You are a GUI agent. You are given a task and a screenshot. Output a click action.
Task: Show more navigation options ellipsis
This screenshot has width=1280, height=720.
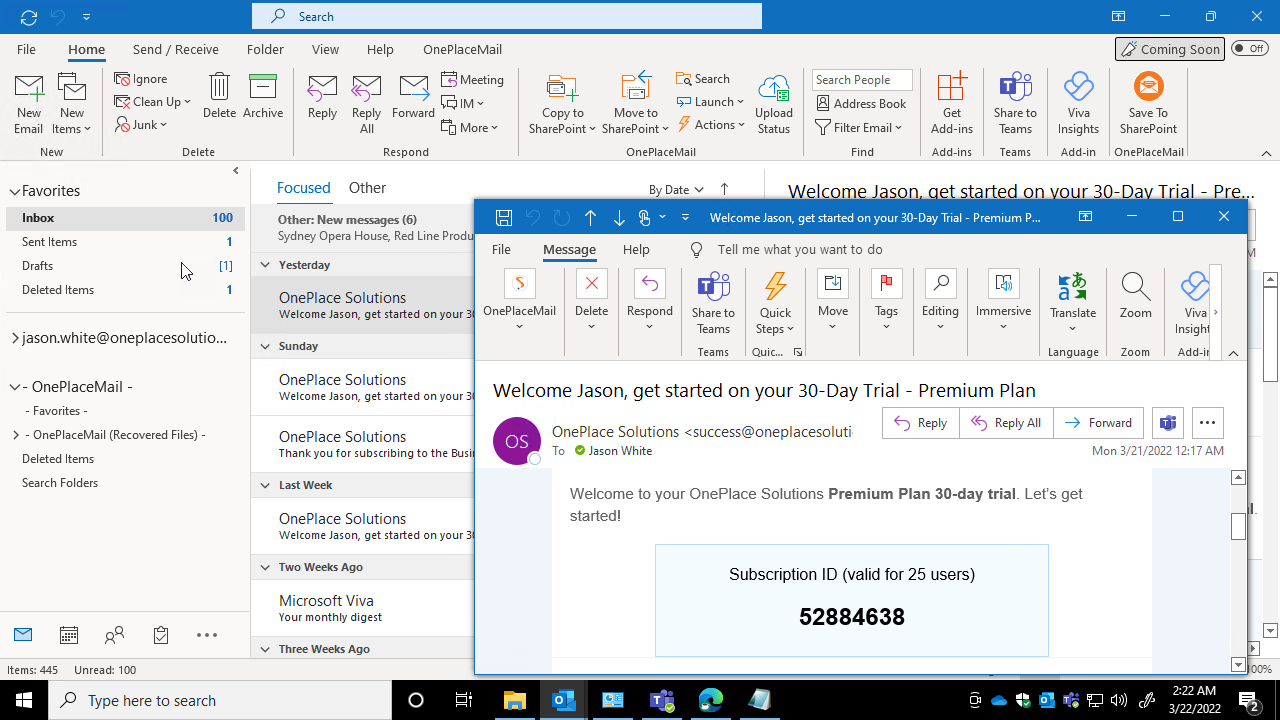[207, 635]
